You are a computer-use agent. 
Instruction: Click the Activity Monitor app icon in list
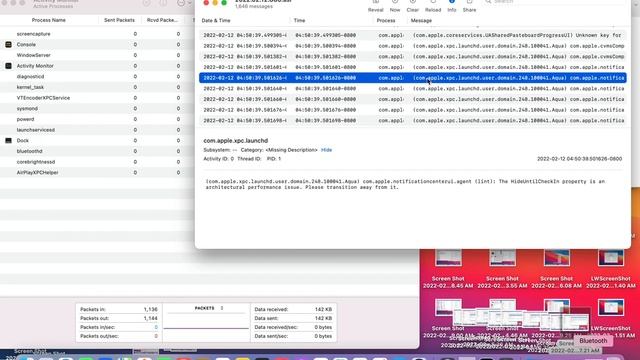pyautogui.click(x=9, y=66)
